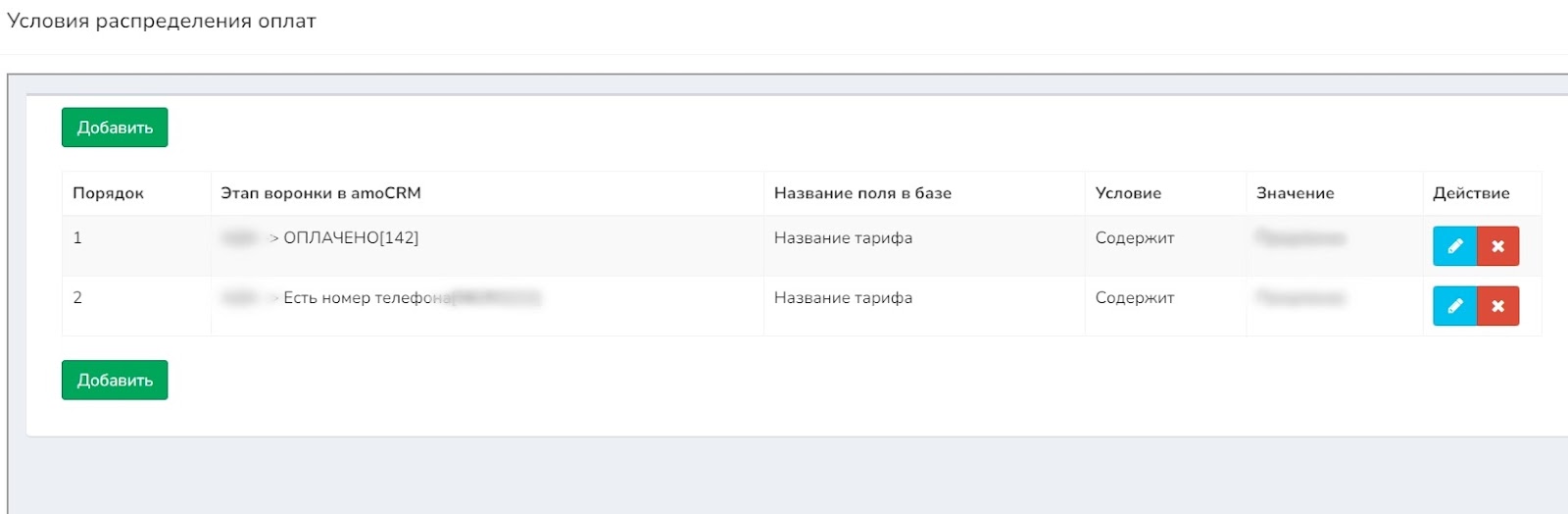Image resolution: width=1568 pixels, height=514 pixels.
Task: Select the ОПЛАЧЕНО[142] stage cell
Action: [x=351, y=238]
